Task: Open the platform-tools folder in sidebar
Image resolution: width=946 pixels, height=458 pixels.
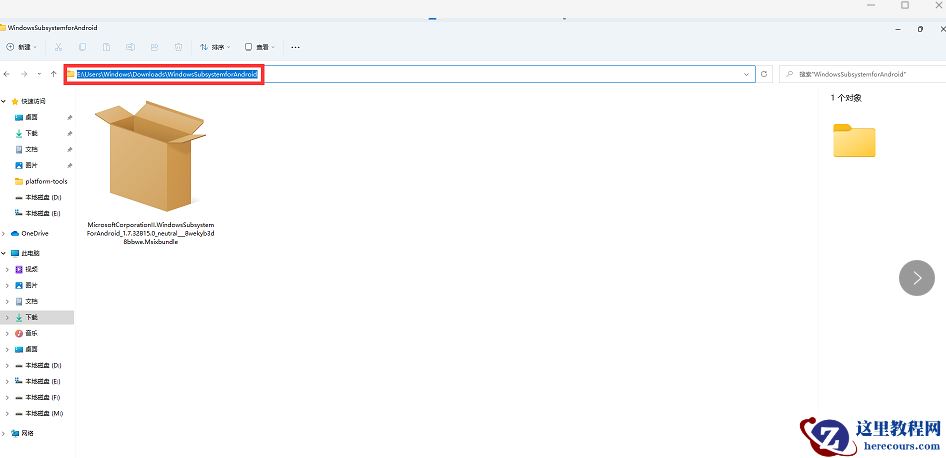Action: tap(41, 181)
